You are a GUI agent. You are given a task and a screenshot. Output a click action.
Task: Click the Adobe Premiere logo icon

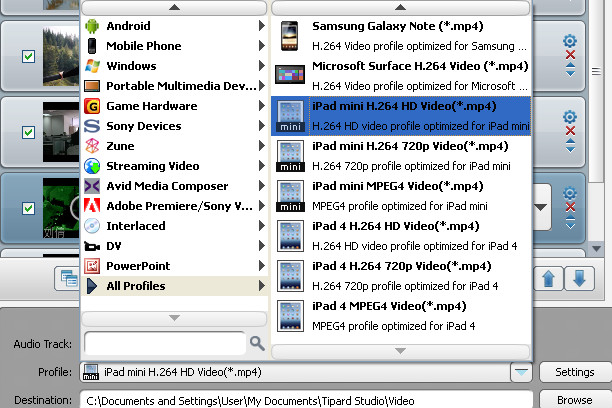(x=92, y=206)
